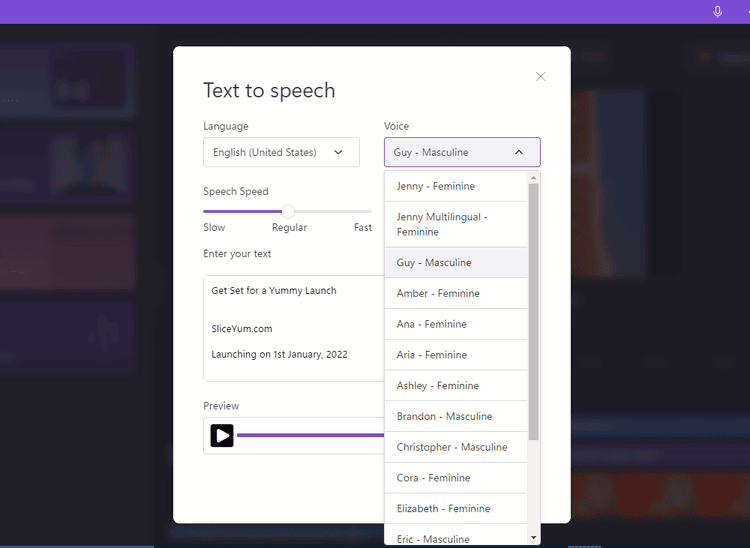Click the voice list scroll up arrow

(533, 177)
